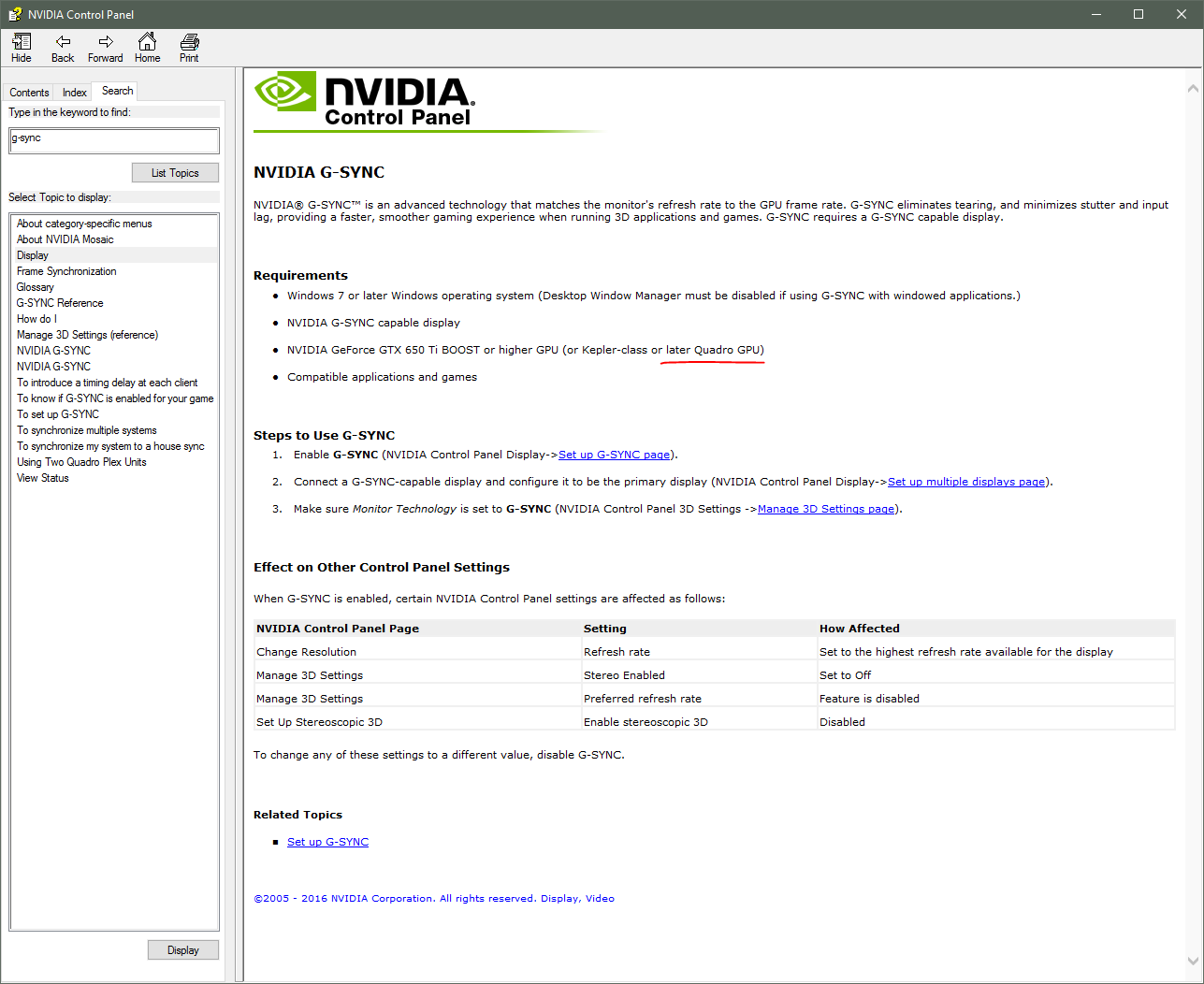
Task: Select 'Using Two Quadro Plex Units' topic
Action: (81, 462)
